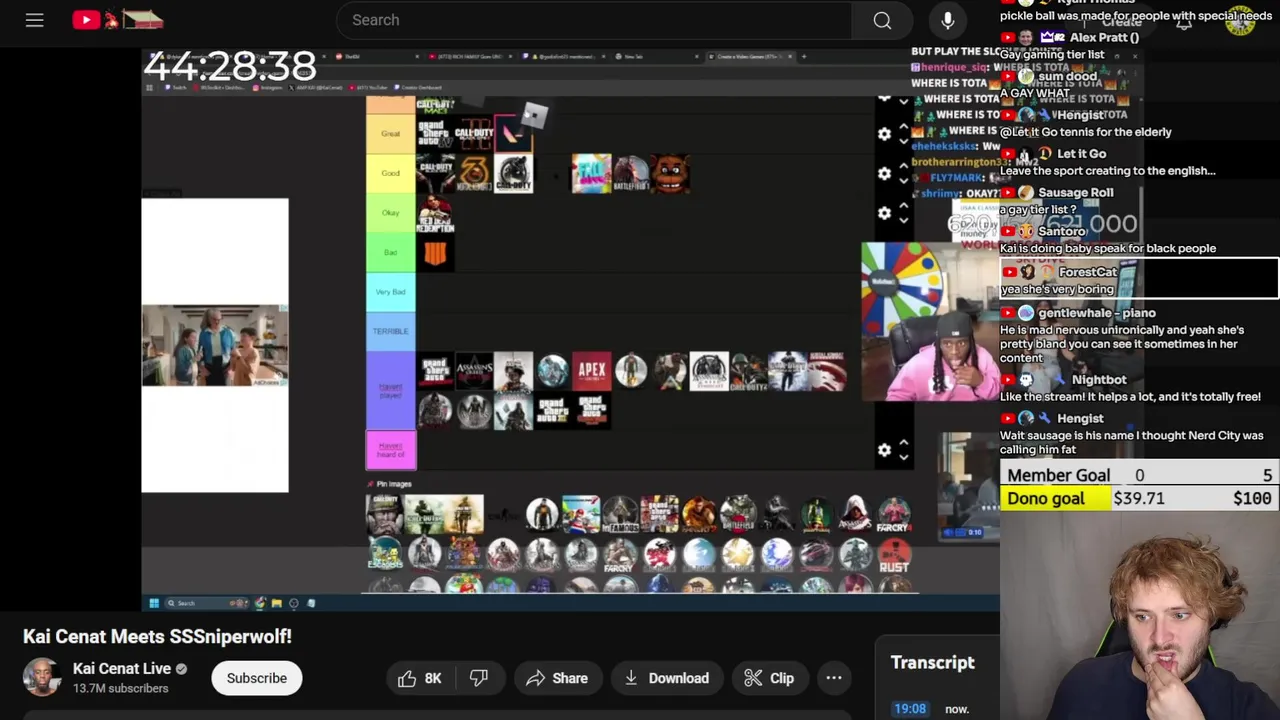The width and height of the screenshot is (1280, 720).
Task: Move Great row down with chevron
Action: pos(904,141)
